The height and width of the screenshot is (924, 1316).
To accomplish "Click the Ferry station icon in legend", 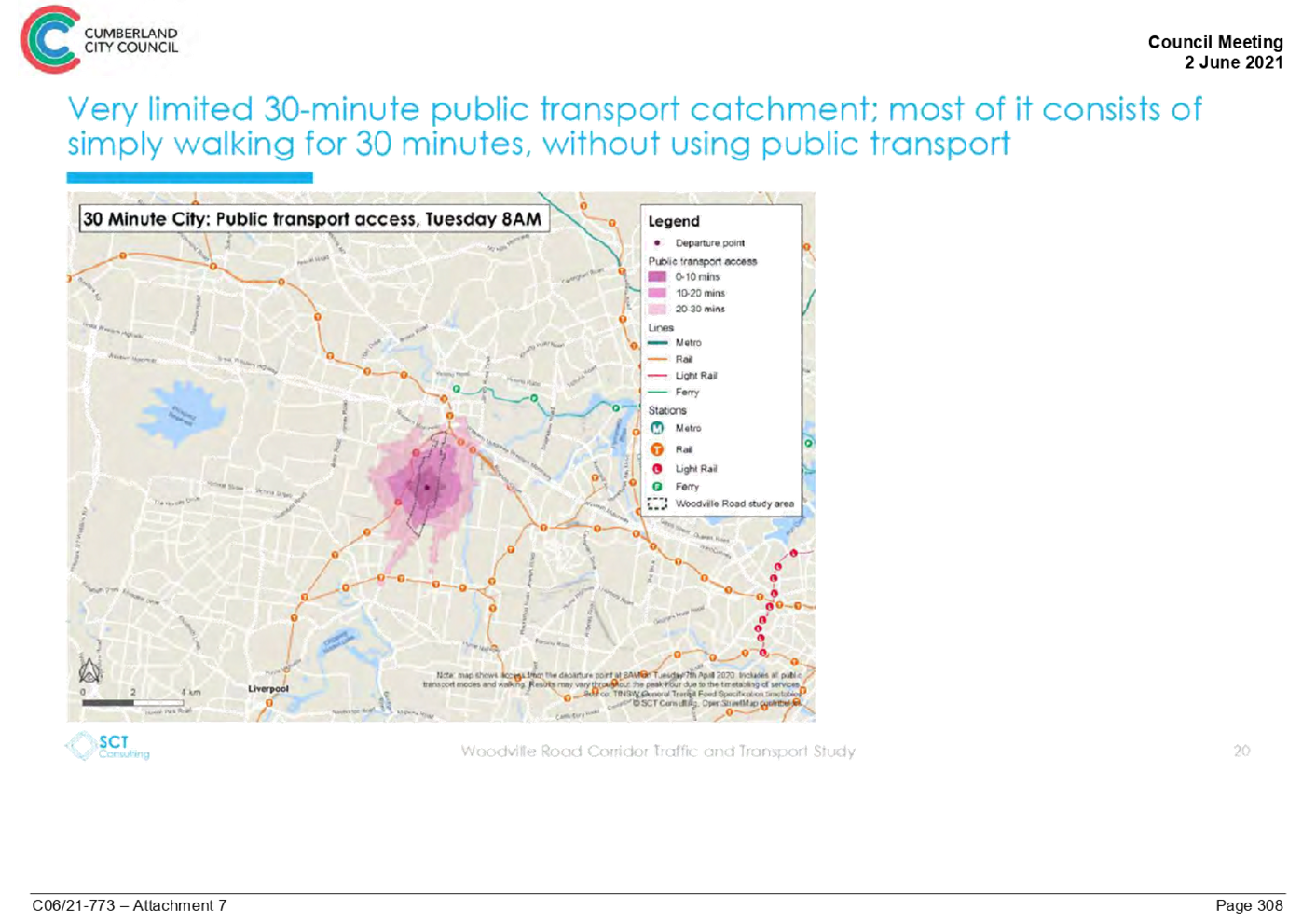I will (x=657, y=487).
